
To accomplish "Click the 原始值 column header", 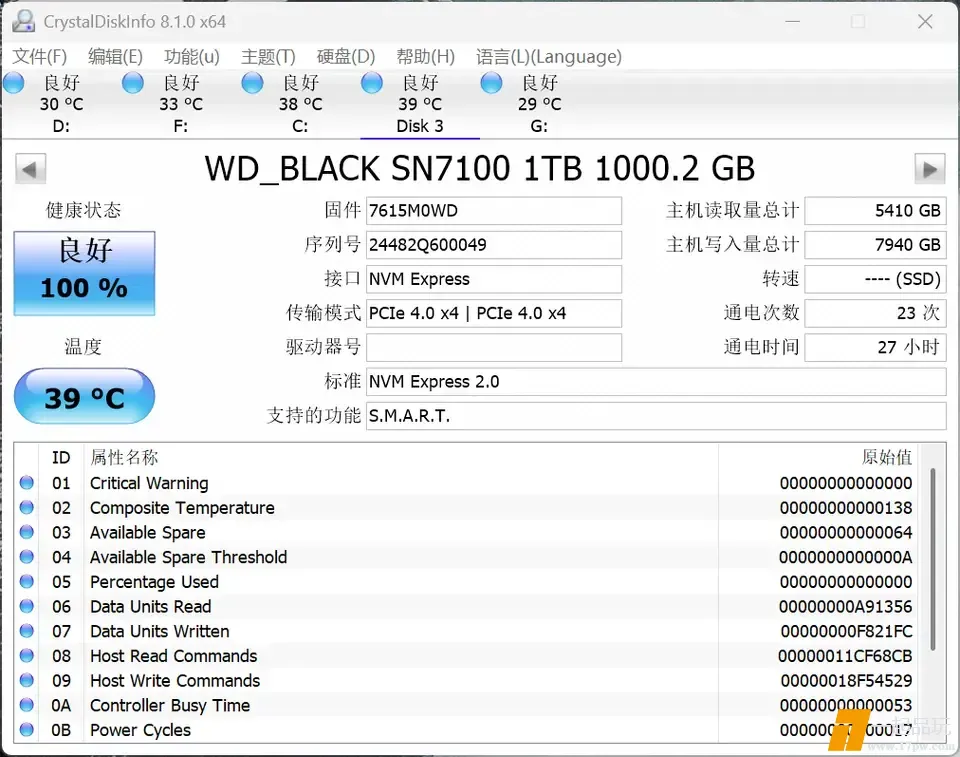I will click(x=819, y=458).
